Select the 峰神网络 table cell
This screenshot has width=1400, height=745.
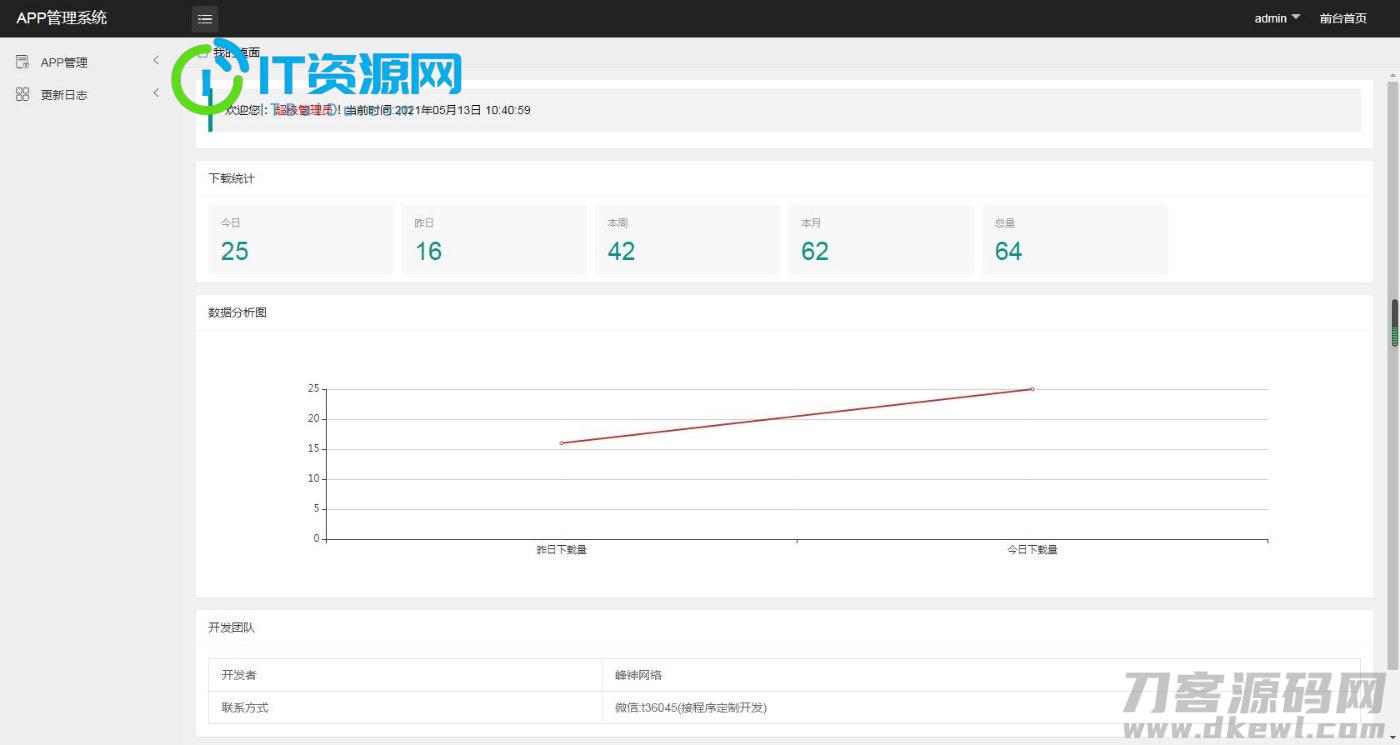tap(981, 675)
